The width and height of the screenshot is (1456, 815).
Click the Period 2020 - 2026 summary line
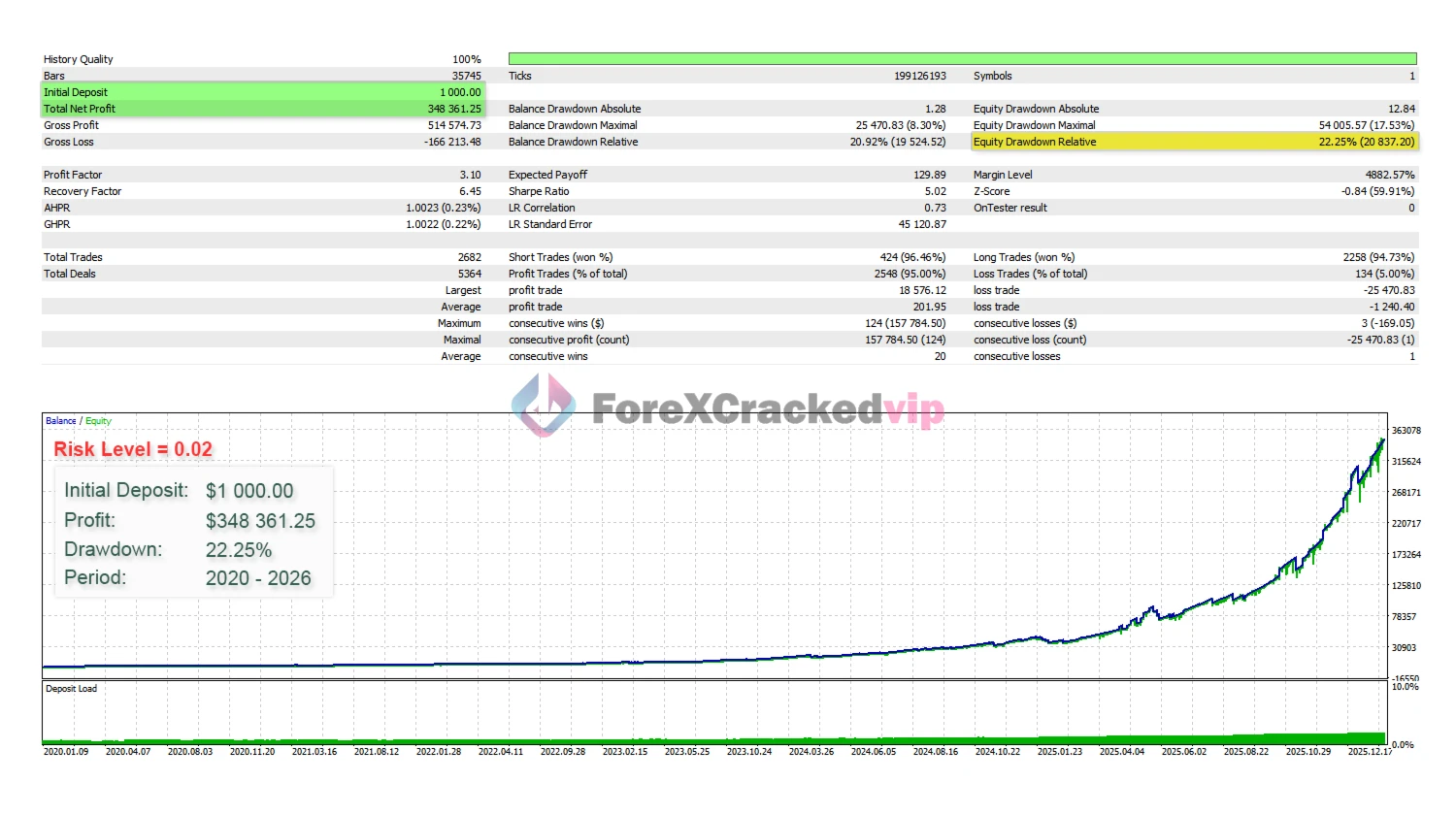click(x=187, y=578)
